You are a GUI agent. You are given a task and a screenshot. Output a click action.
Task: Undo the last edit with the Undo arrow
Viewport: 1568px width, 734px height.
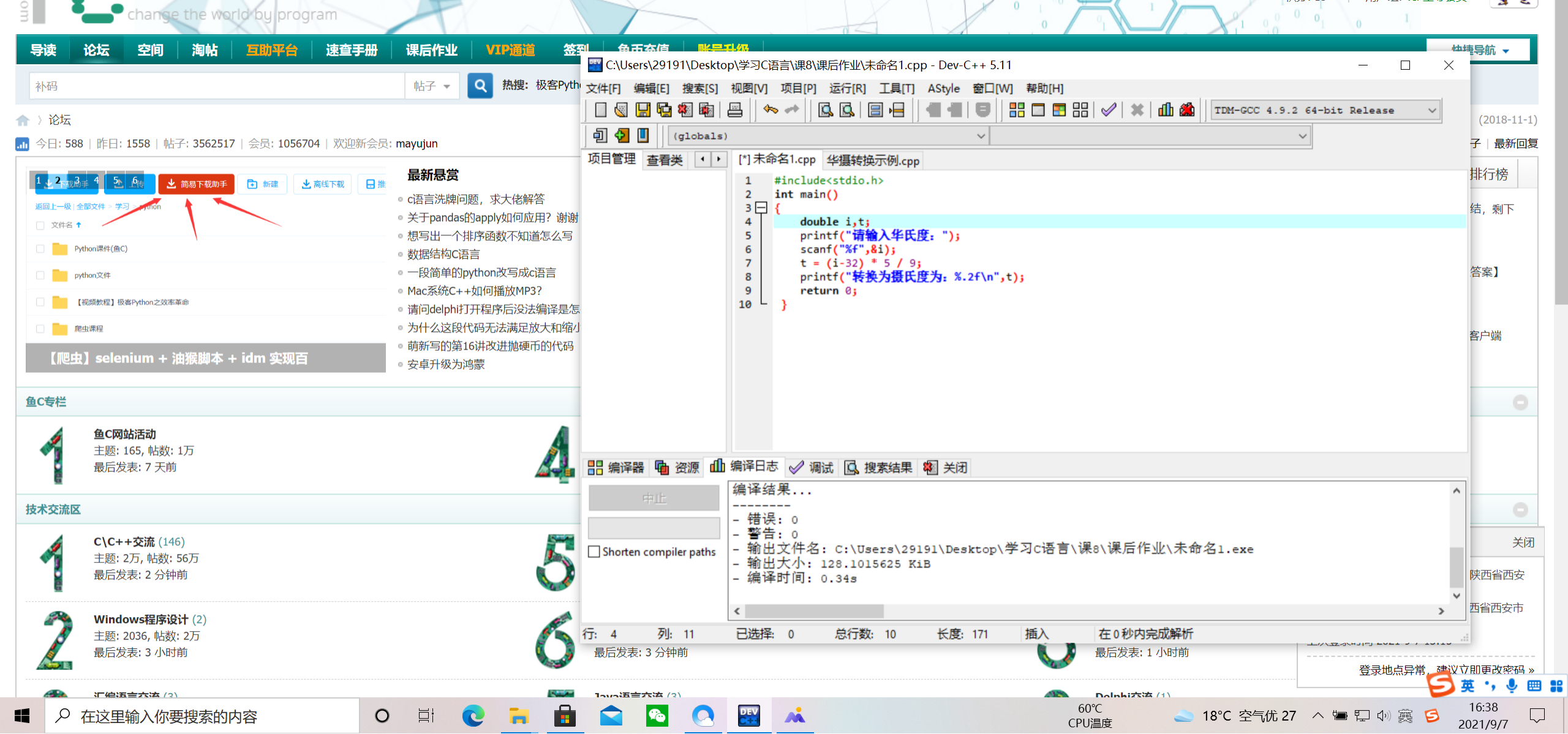(x=771, y=110)
